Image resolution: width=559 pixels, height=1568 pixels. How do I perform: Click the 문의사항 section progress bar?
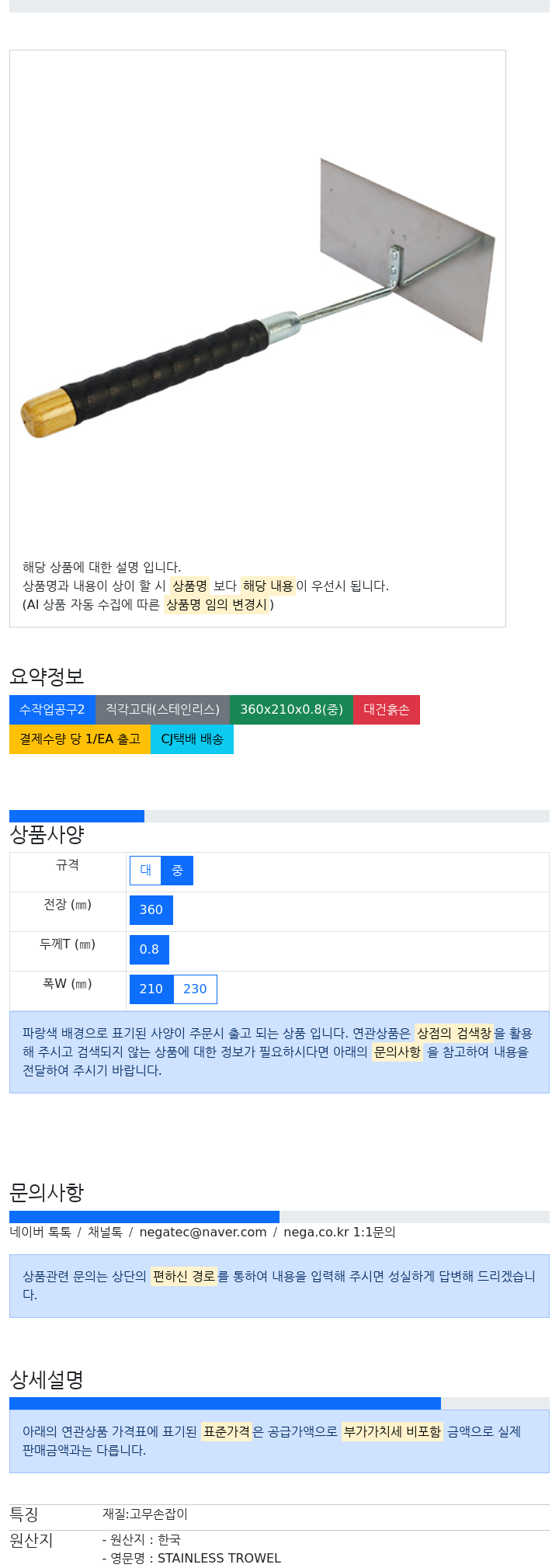[x=279, y=1217]
